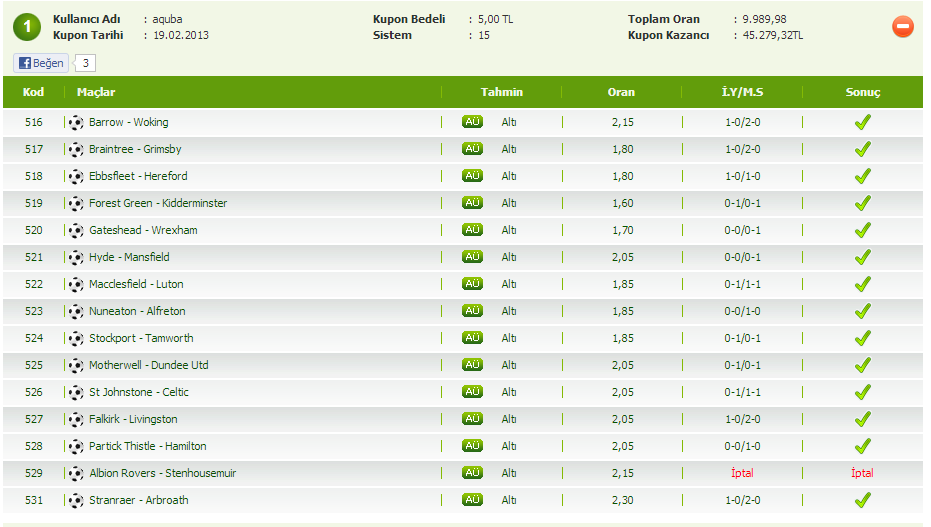Image resolution: width=931 pixels, height=527 pixels.
Task: Click the Facebook like count 3
Action: coord(86,63)
